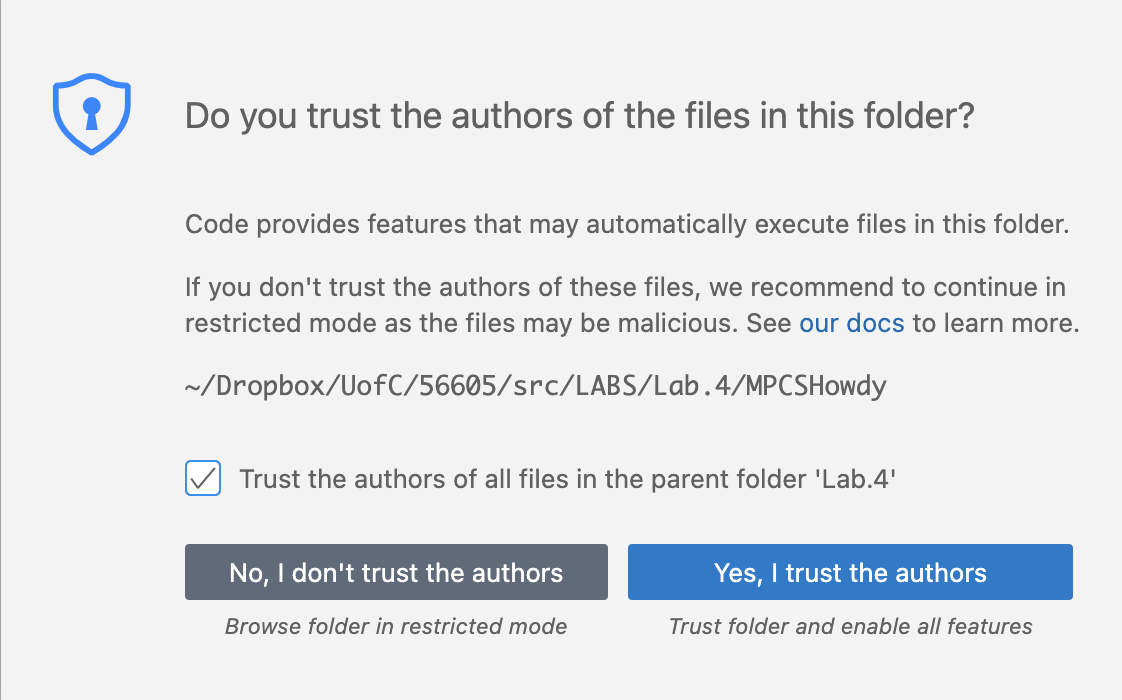
Task: Click 'to learn more.' after docs link
Action: point(995,324)
